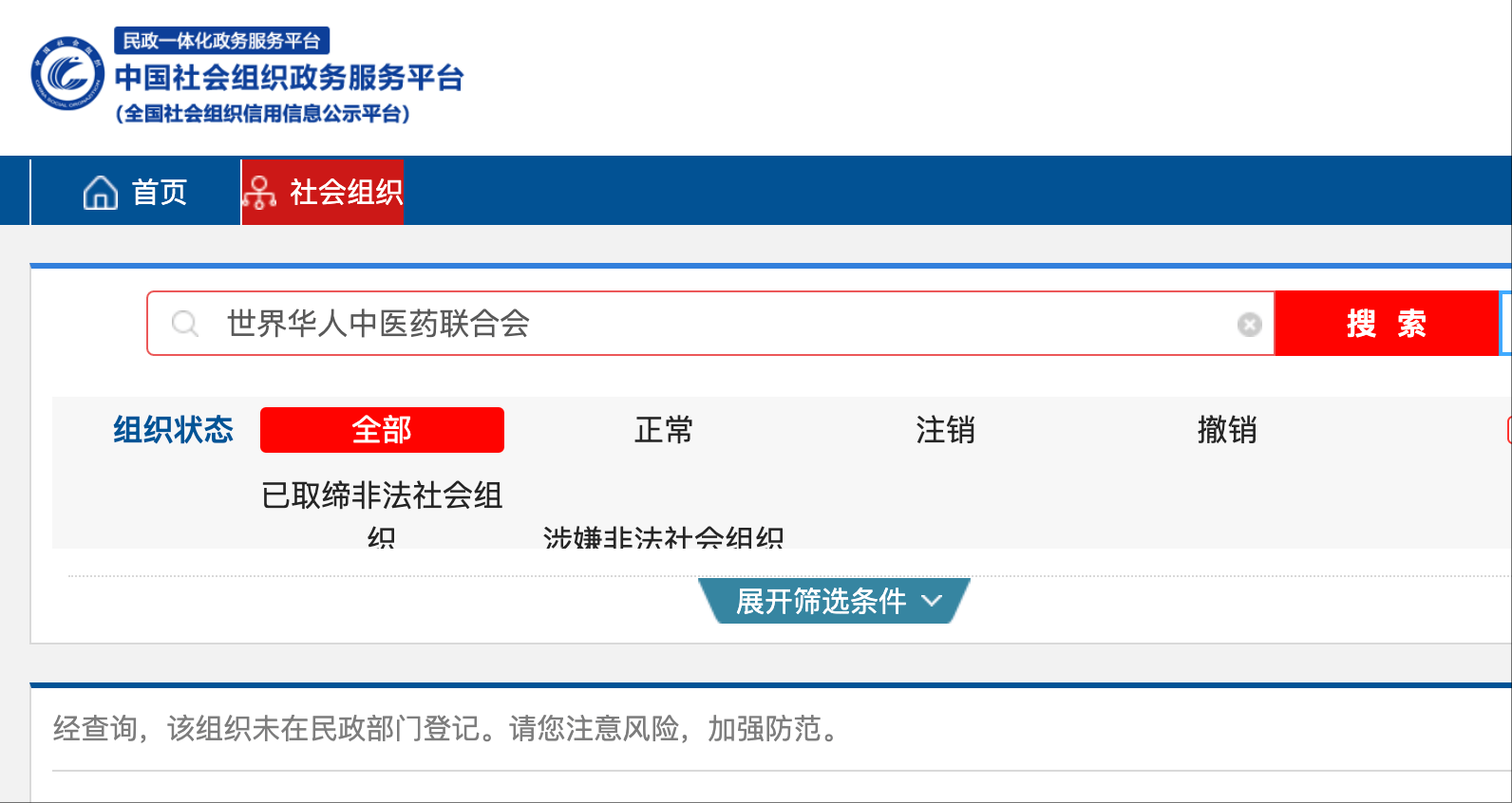Select the 已取缔非法社会组织 status filter
1512x803 pixels.
(x=382, y=514)
